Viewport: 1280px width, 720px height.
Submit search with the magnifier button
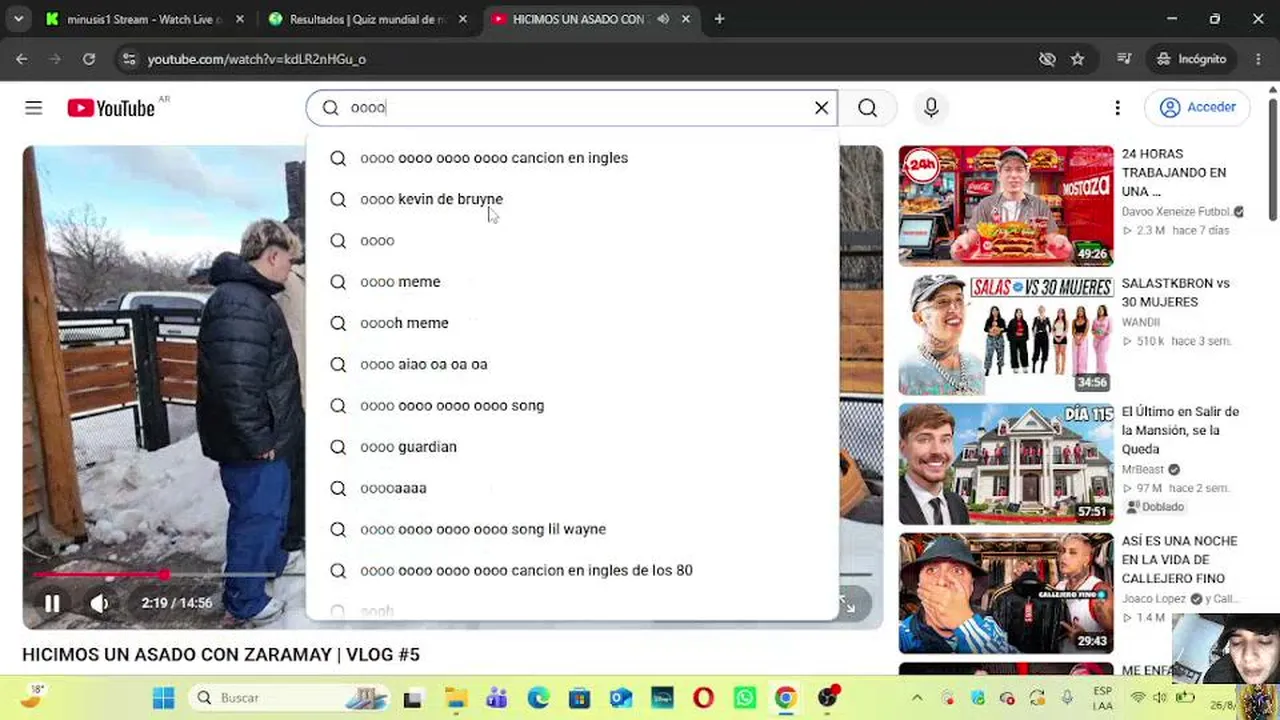(x=867, y=108)
